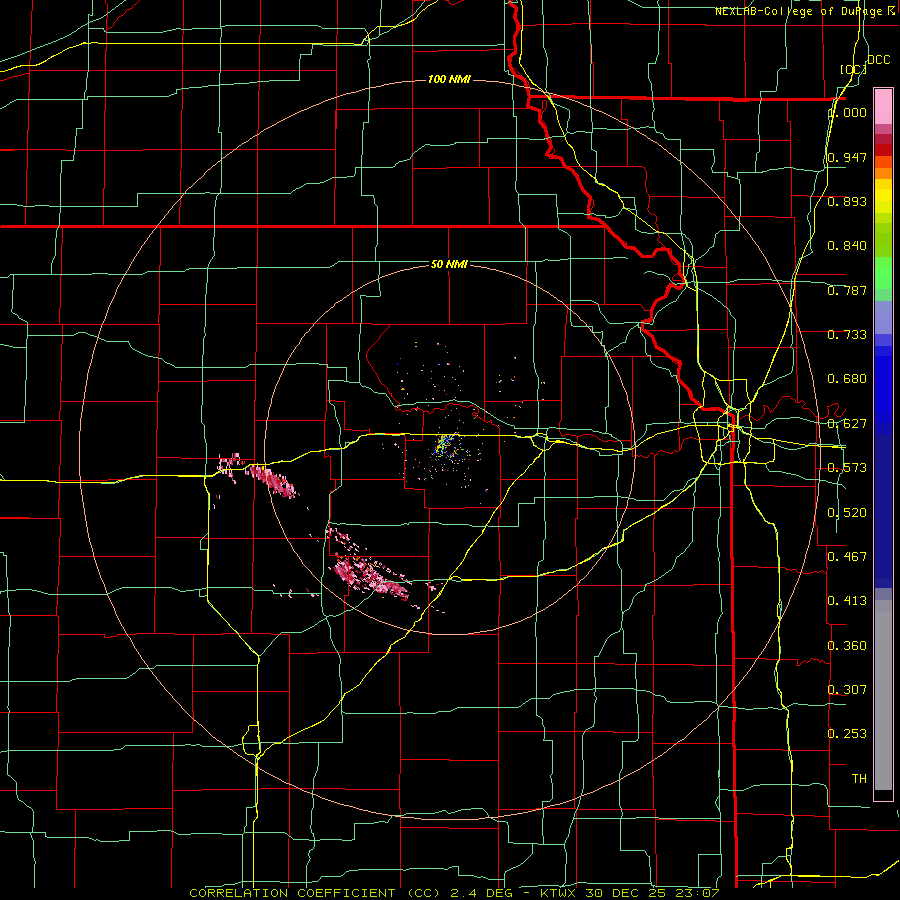Viewport: 900px width, 900px height.
Task: Pick the lavender segment of the color bar
Action: [x=883, y=317]
